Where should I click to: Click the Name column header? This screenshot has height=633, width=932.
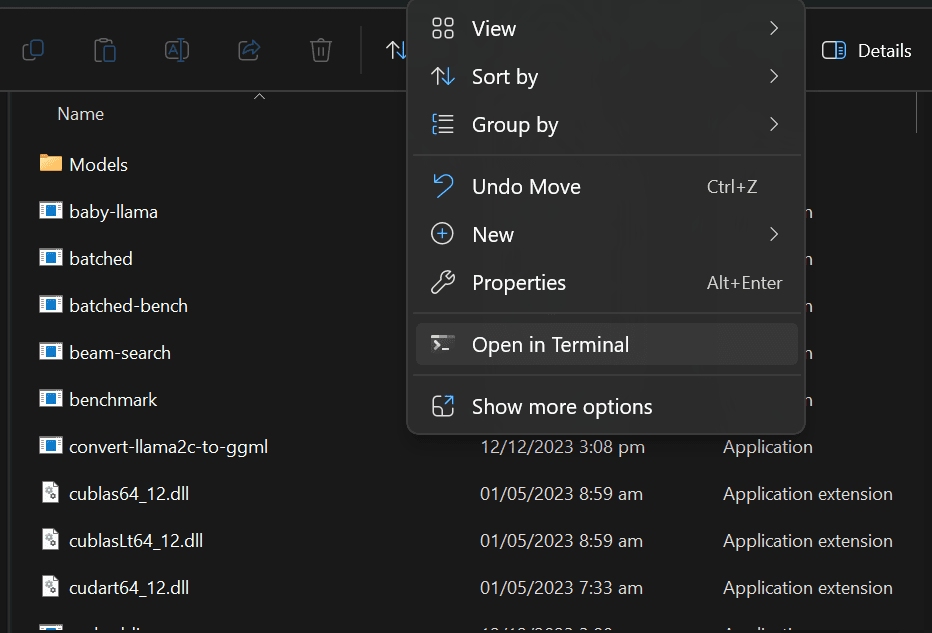(x=81, y=114)
